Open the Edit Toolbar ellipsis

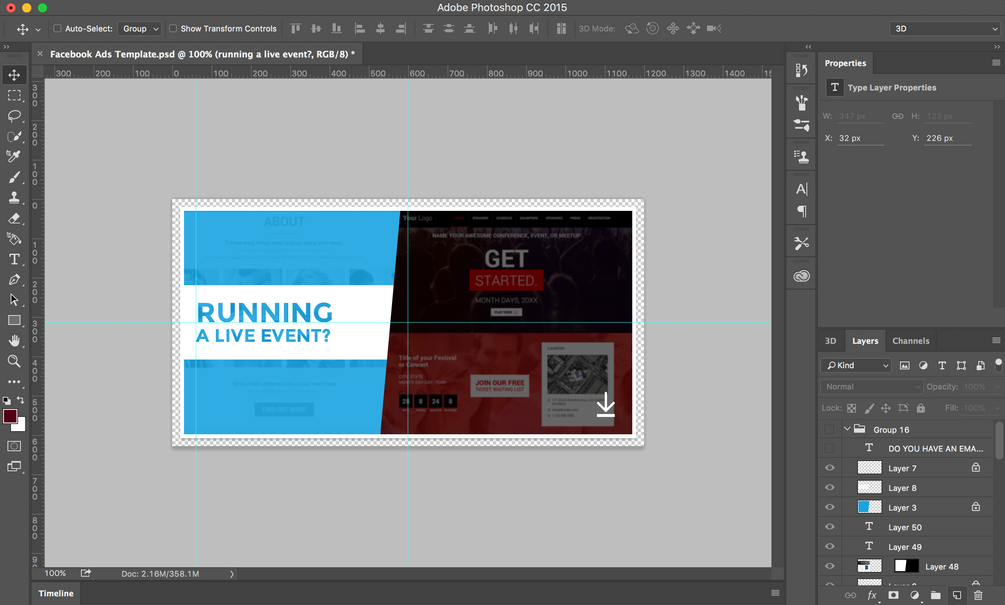tap(14, 381)
